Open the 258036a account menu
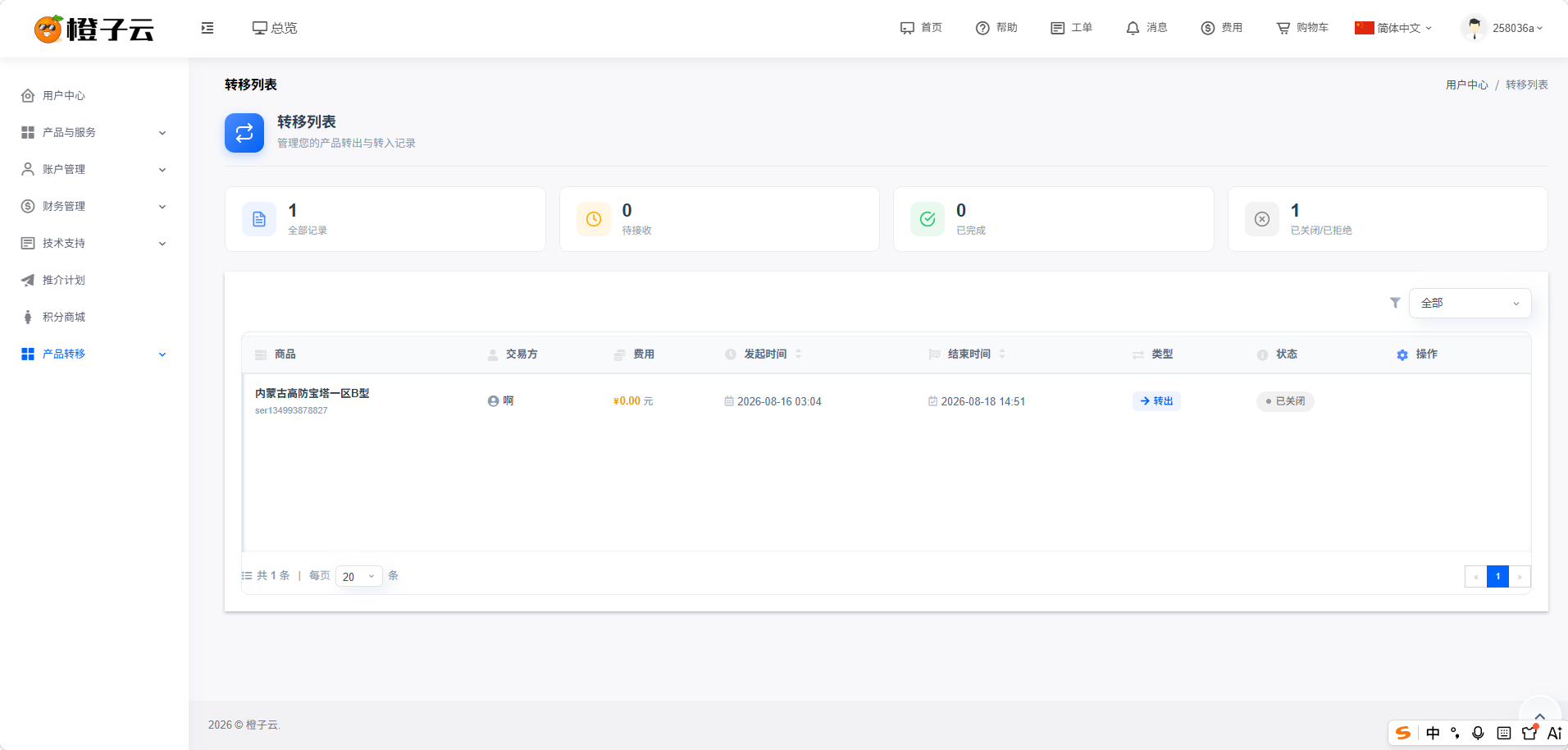This screenshot has height=750, width=1568. tap(1517, 28)
